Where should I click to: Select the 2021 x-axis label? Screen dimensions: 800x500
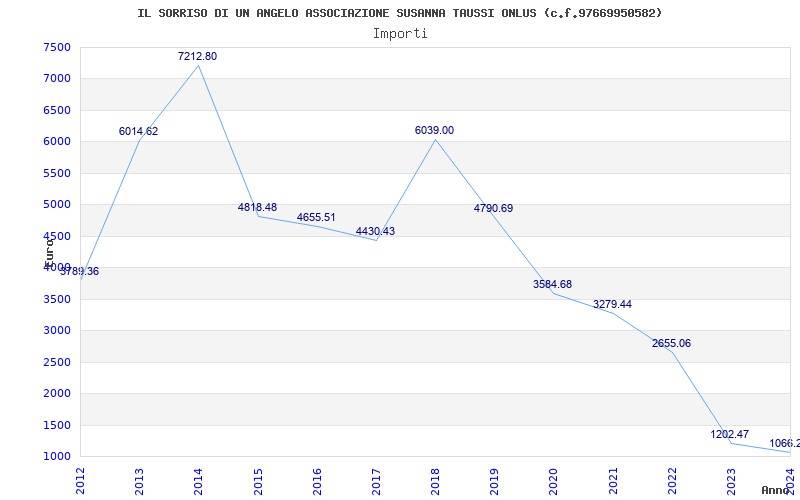[613, 480]
